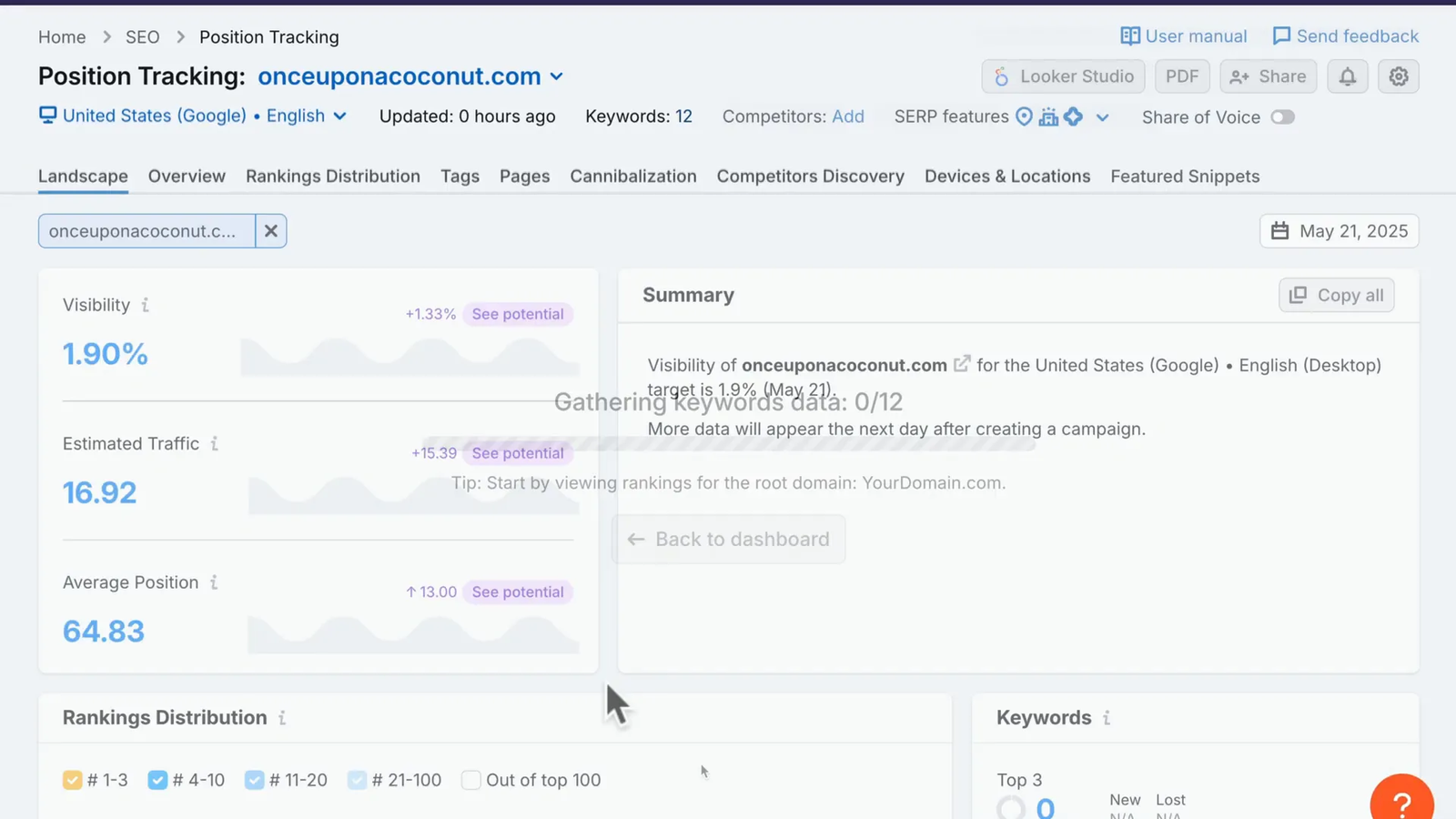Open settings gear icon
Image resolution: width=1456 pixels, height=819 pixels.
point(1399,76)
